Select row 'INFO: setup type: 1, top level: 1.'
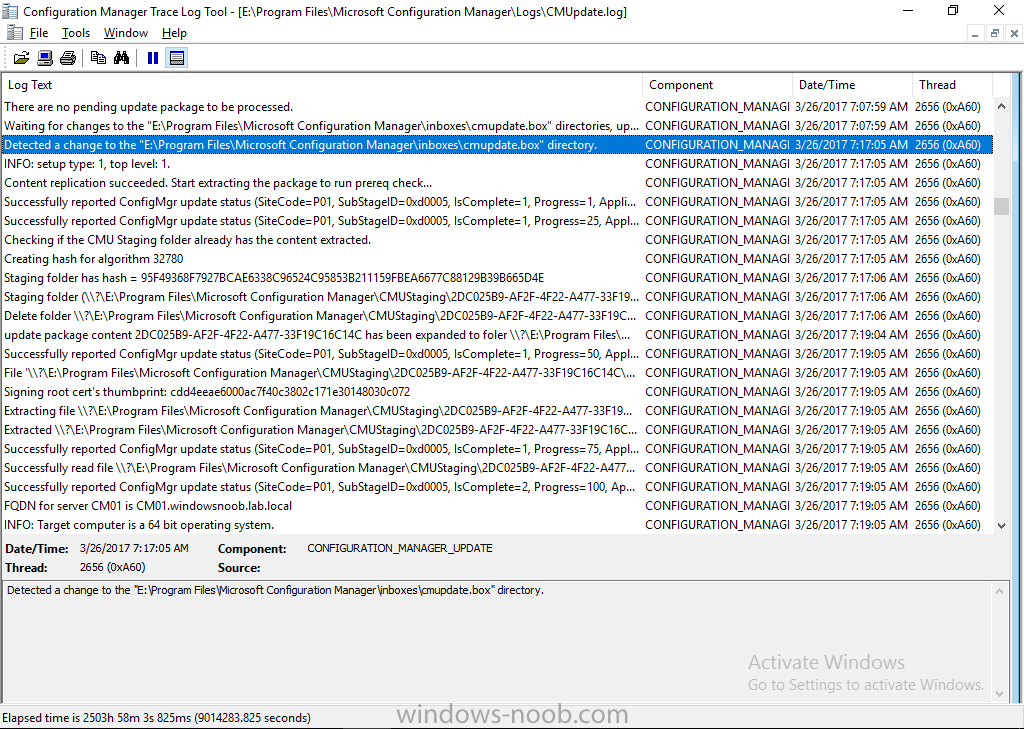The height and width of the screenshot is (729, 1024). coord(498,163)
